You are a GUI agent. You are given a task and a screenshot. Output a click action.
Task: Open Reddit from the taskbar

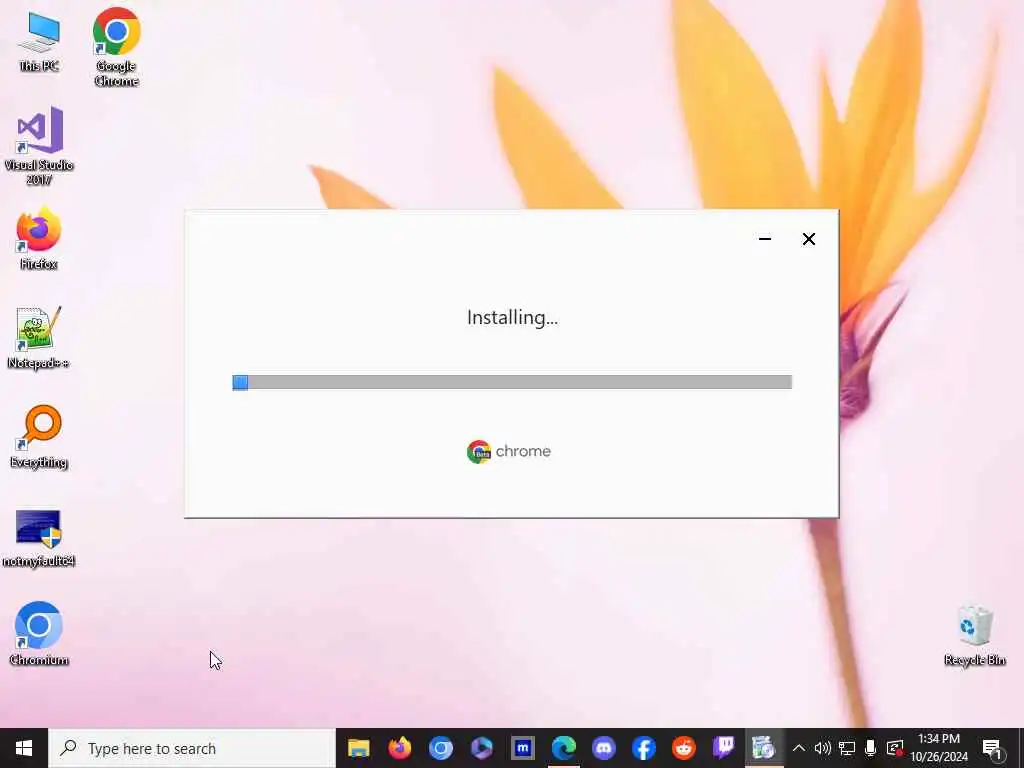tap(684, 748)
